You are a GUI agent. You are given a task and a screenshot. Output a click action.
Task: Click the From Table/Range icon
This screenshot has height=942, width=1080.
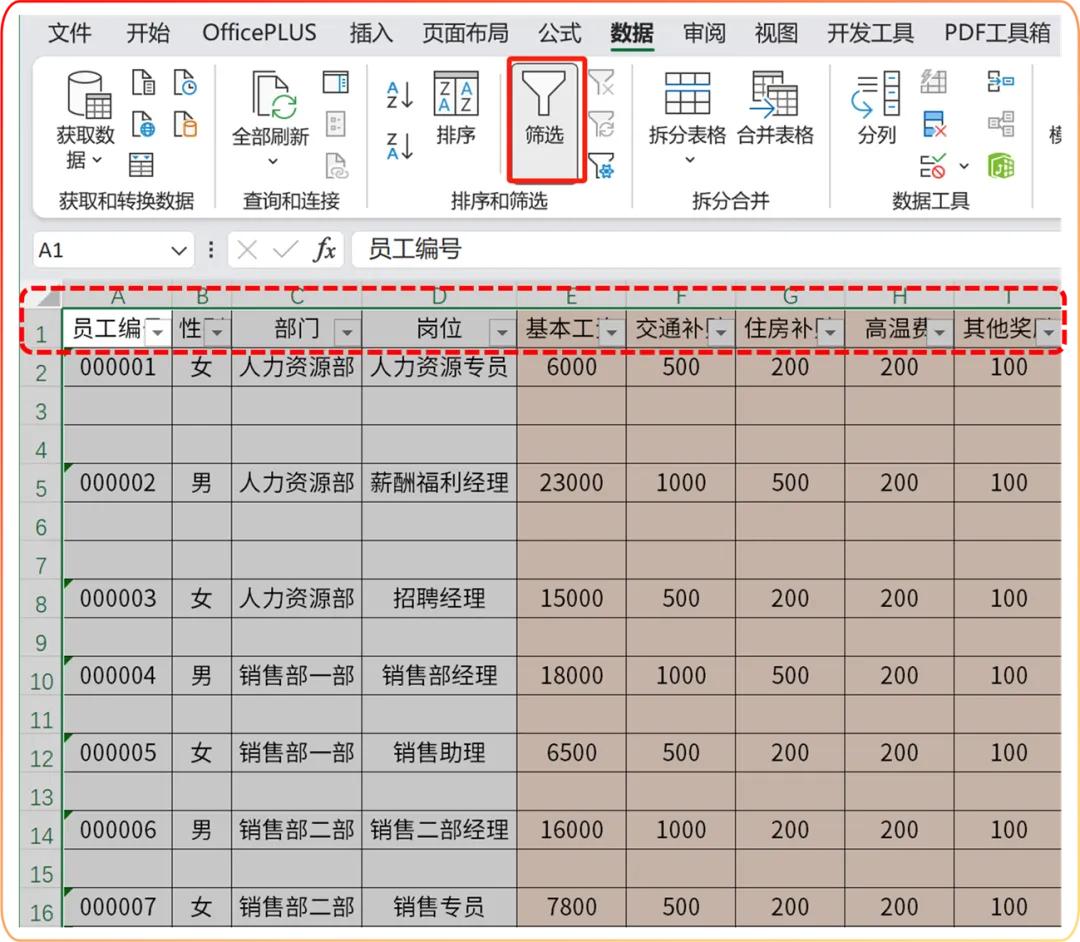coord(141,165)
